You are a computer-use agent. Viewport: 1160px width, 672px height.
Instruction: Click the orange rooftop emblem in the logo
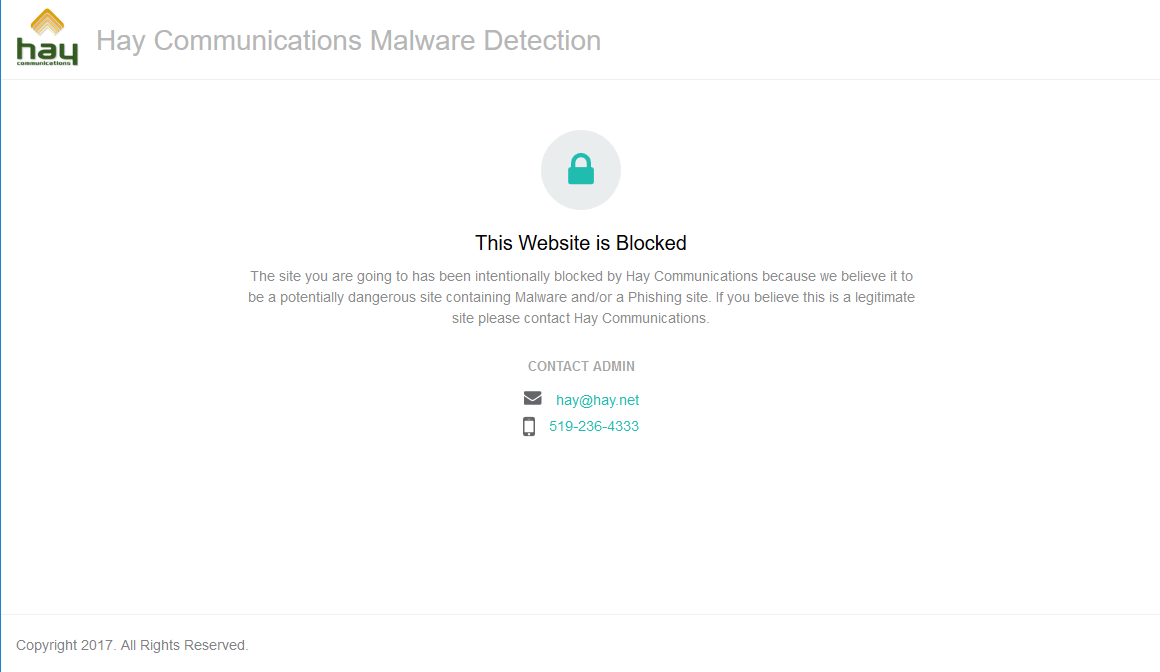coord(47,22)
